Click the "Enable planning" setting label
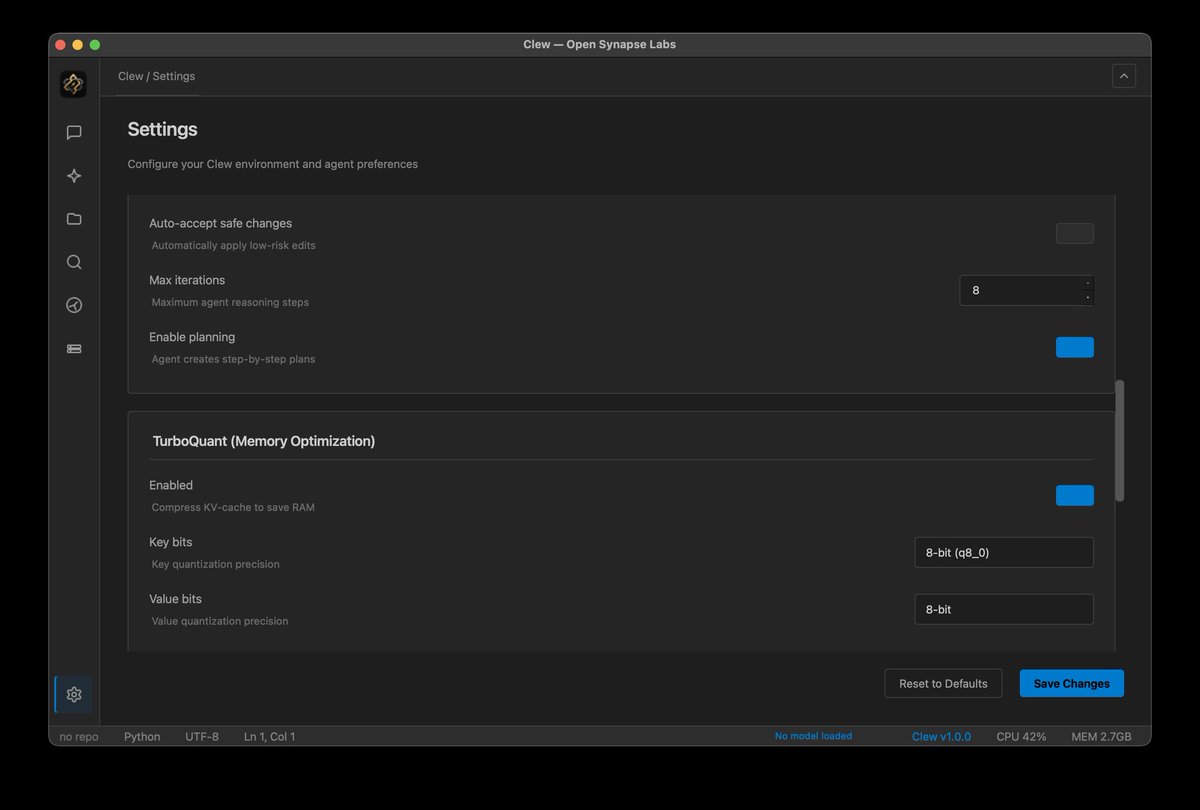Image resolution: width=1200 pixels, height=810 pixels. (x=192, y=337)
